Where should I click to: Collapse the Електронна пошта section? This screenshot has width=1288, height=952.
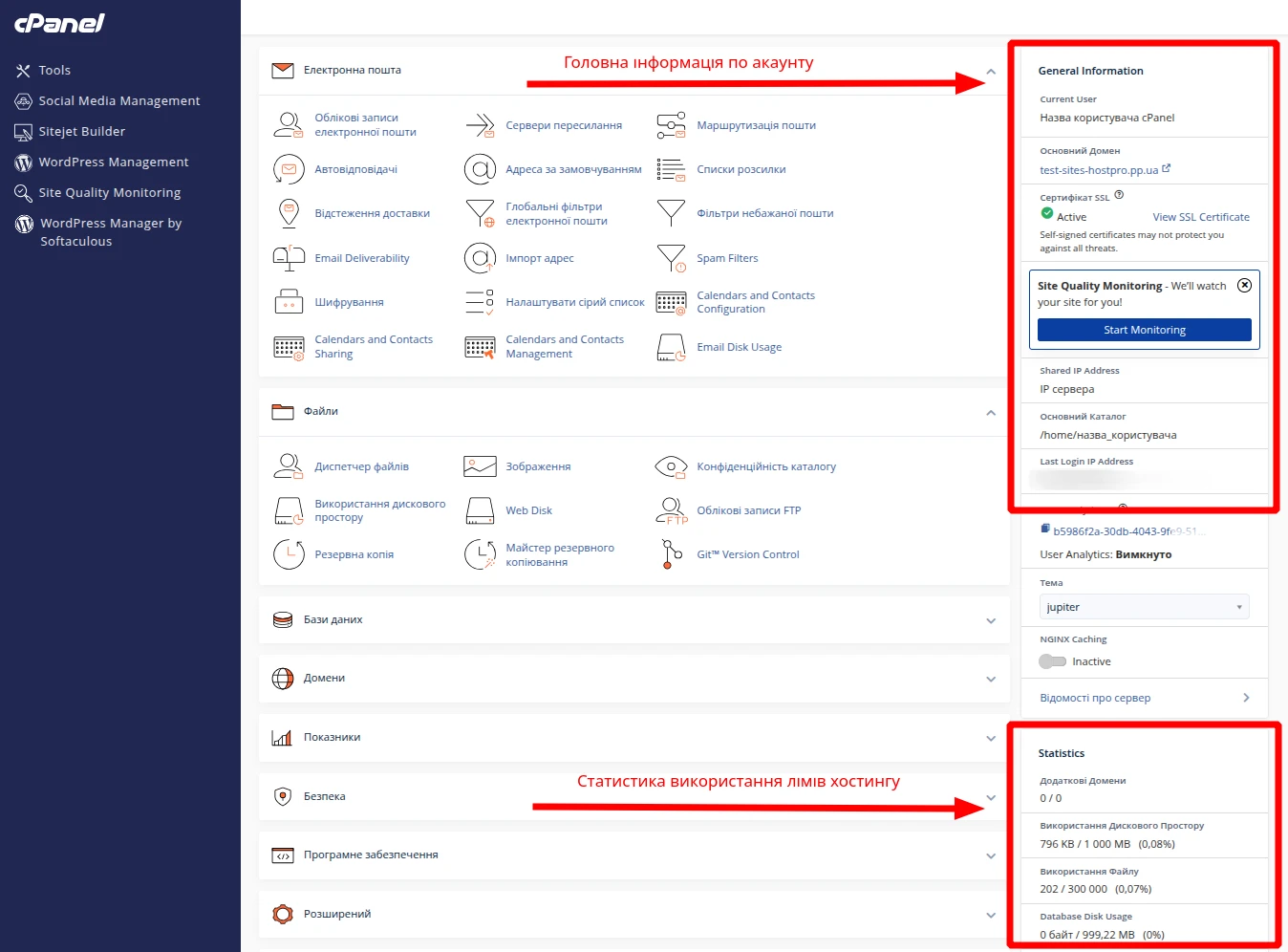click(991, 70)
